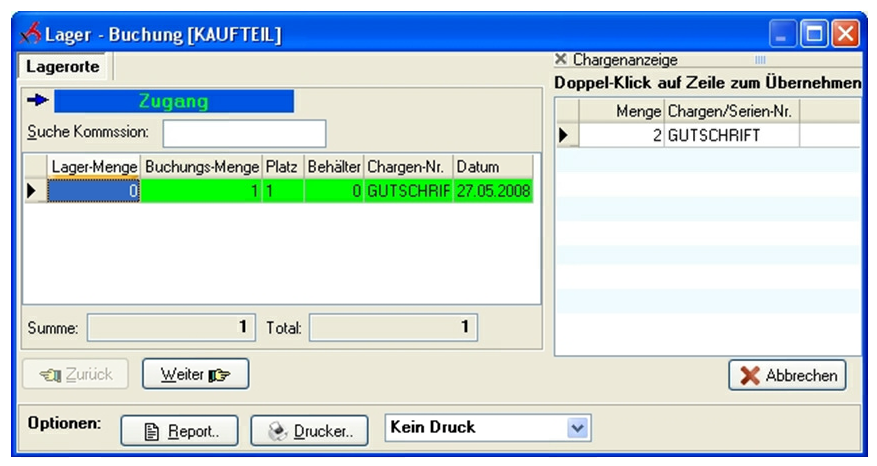Click the Buchungs-Menge column header

point(201,166)
